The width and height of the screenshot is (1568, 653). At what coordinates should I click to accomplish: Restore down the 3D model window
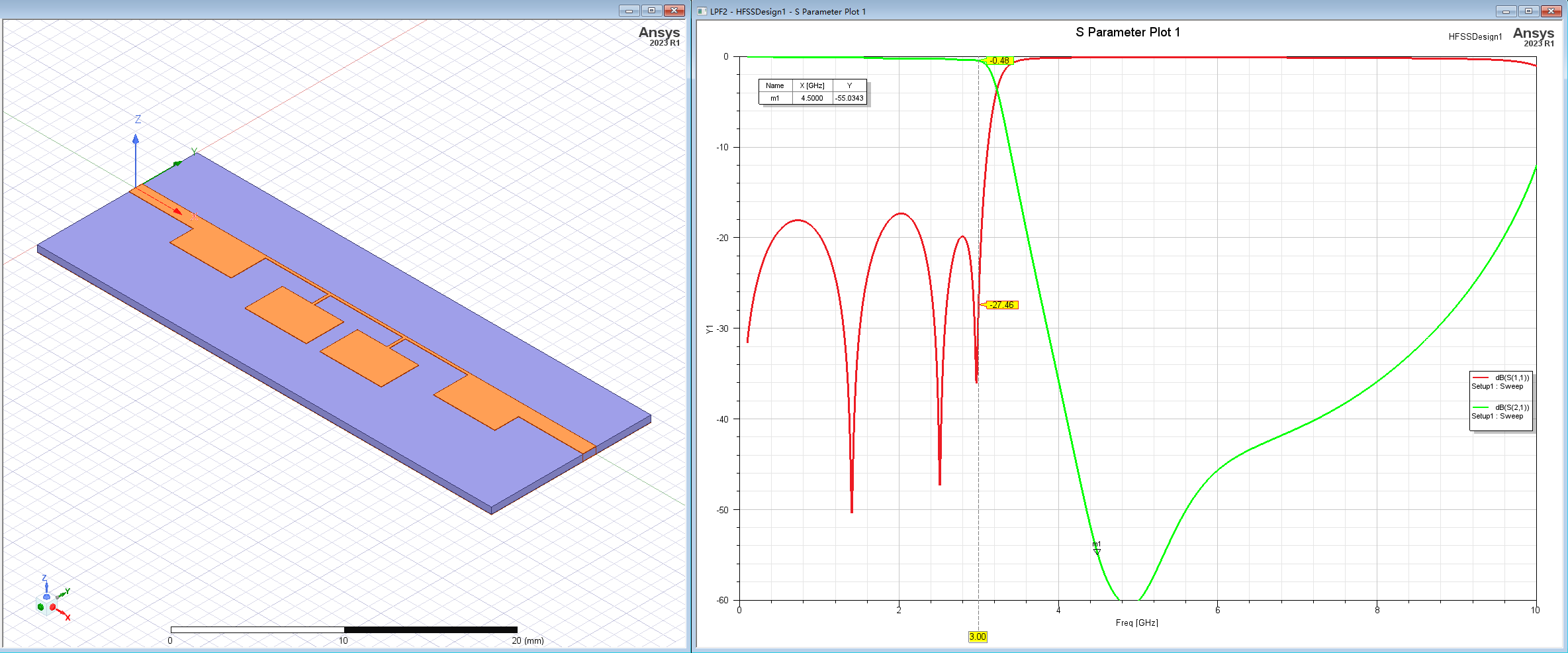click(651, 11)
